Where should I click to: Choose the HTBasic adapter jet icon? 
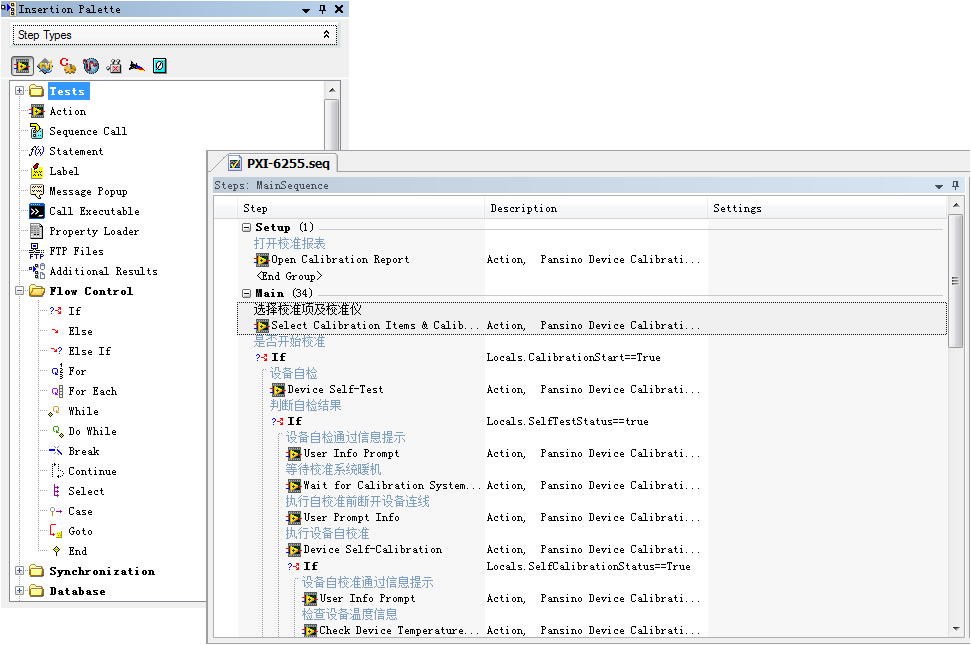tap(137, 66)
